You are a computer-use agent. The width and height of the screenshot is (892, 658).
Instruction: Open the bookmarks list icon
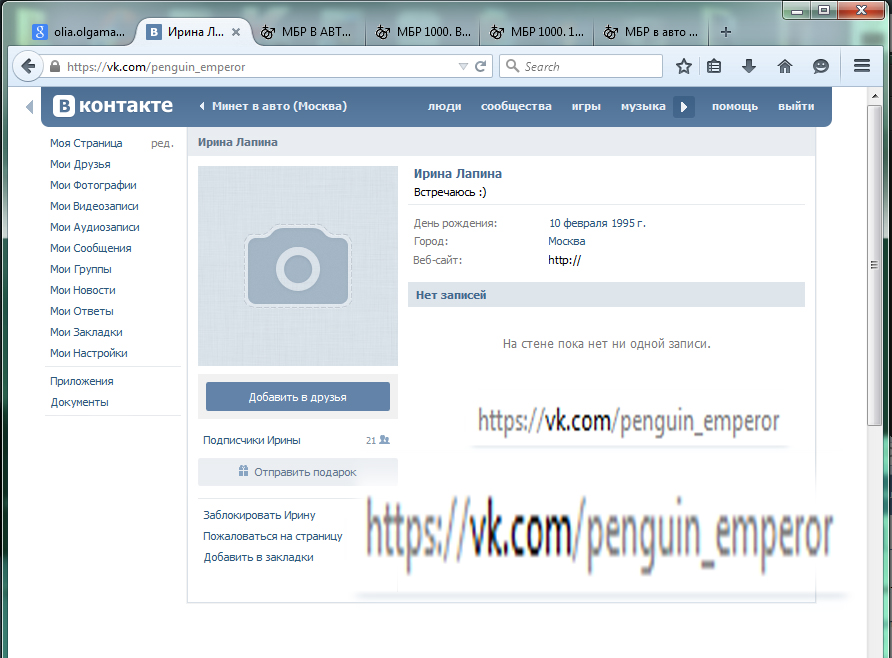(x=714, y=67)
